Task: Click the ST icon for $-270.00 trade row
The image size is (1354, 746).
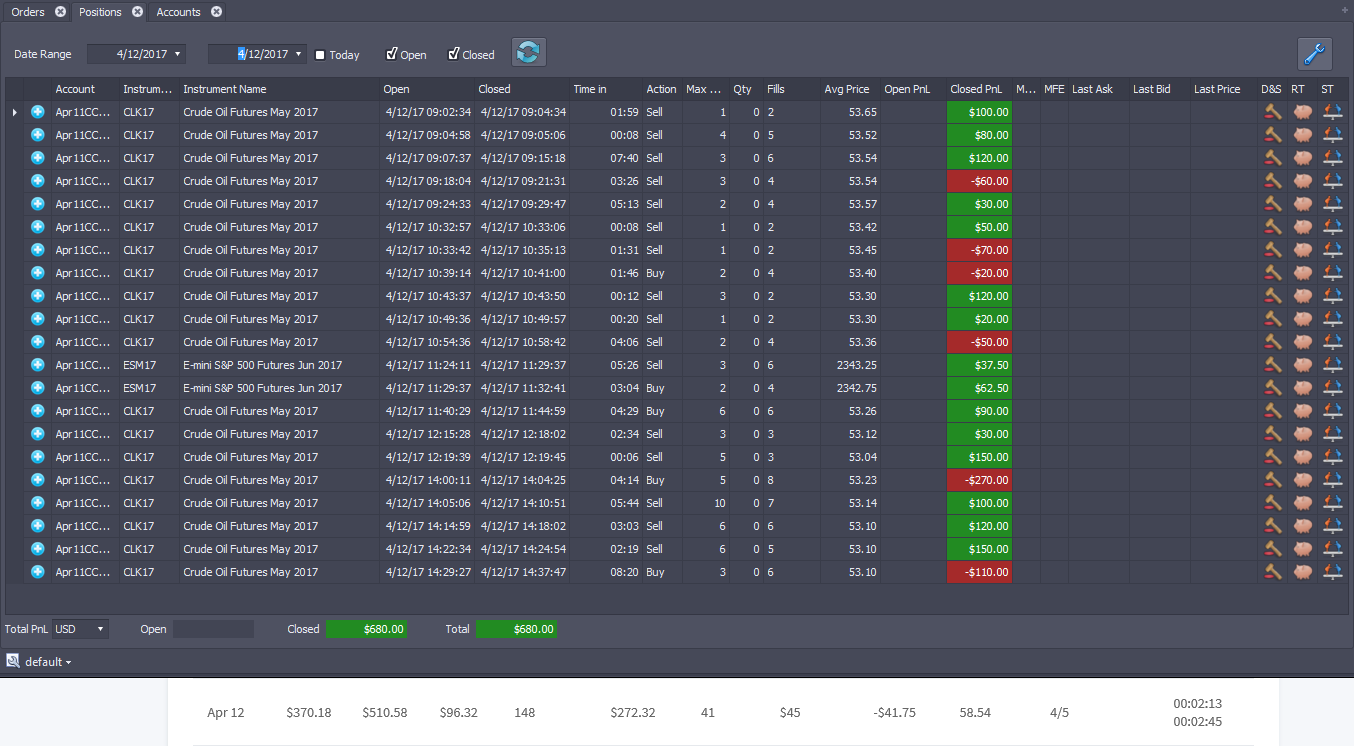Action: point(1332,480)
